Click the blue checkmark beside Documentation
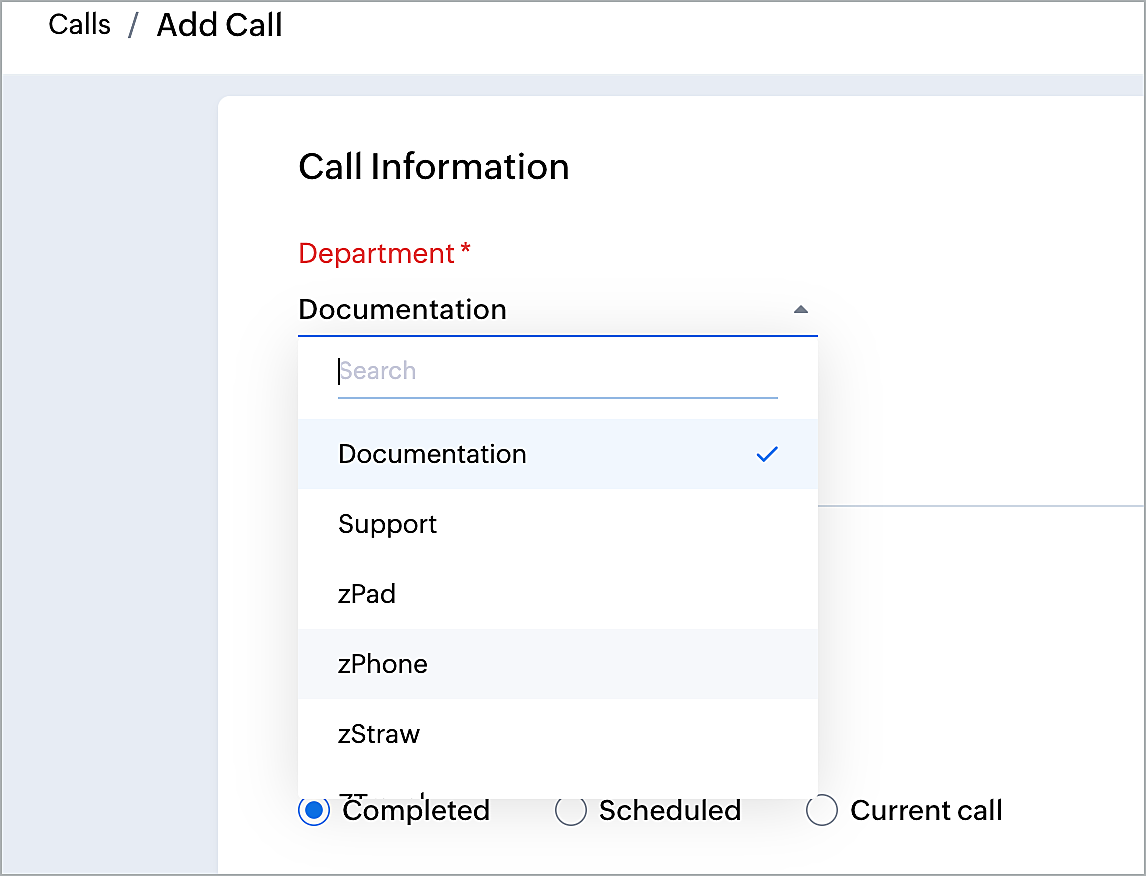Screen dimensions: 1146x876 [x=767, y=455]
